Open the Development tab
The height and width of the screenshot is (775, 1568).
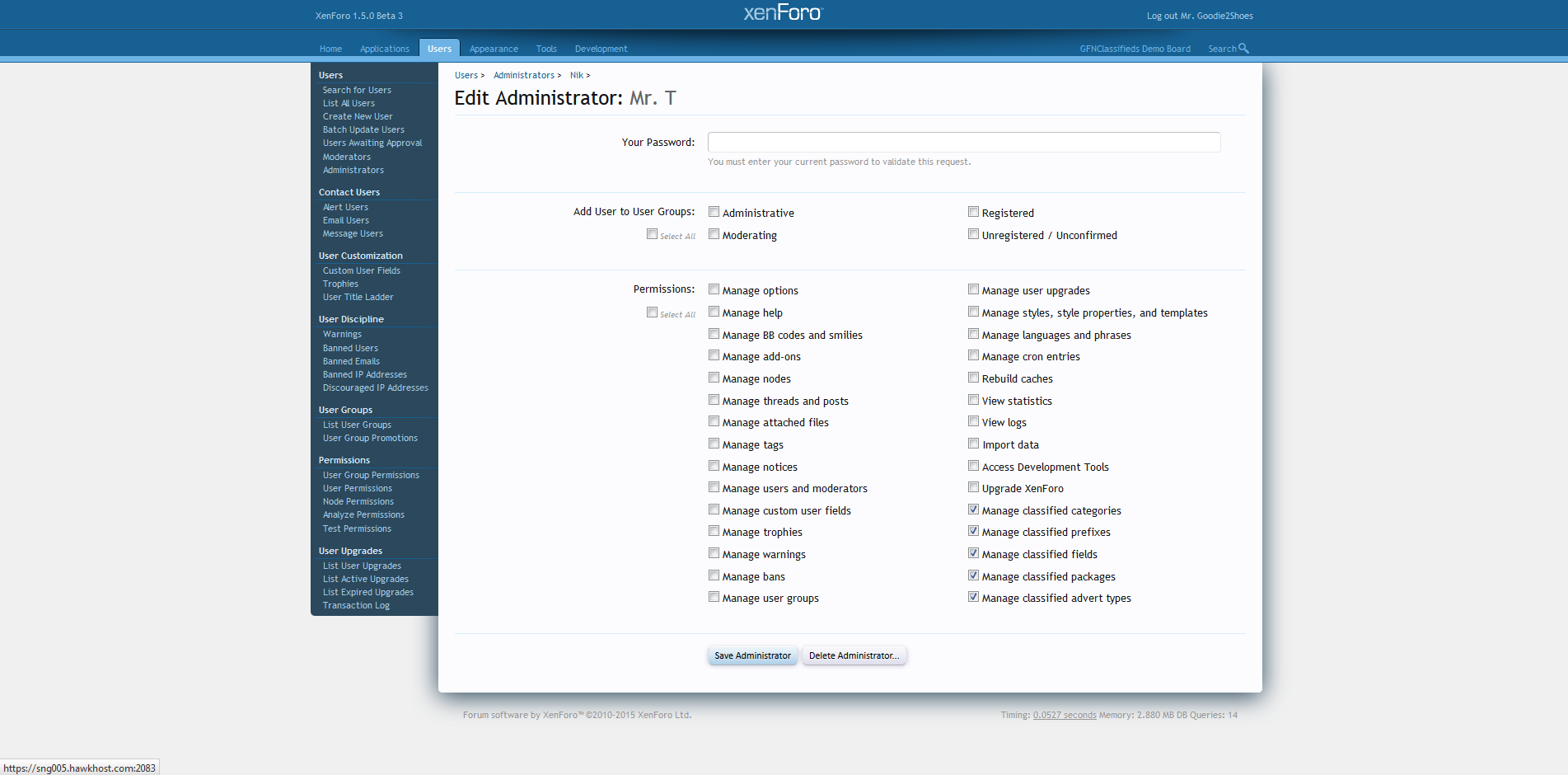[601, 49]
